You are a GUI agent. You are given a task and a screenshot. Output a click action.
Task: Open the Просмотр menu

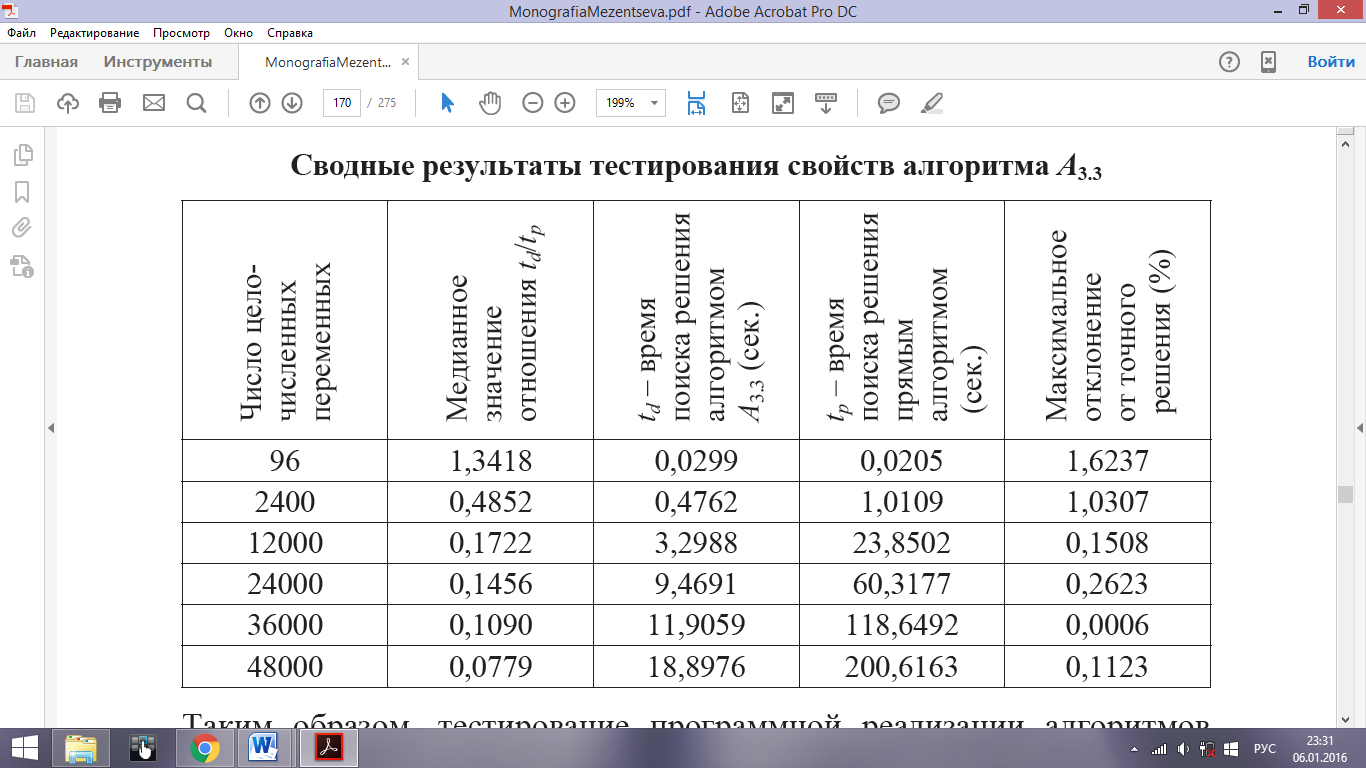[x=182, y=33]
